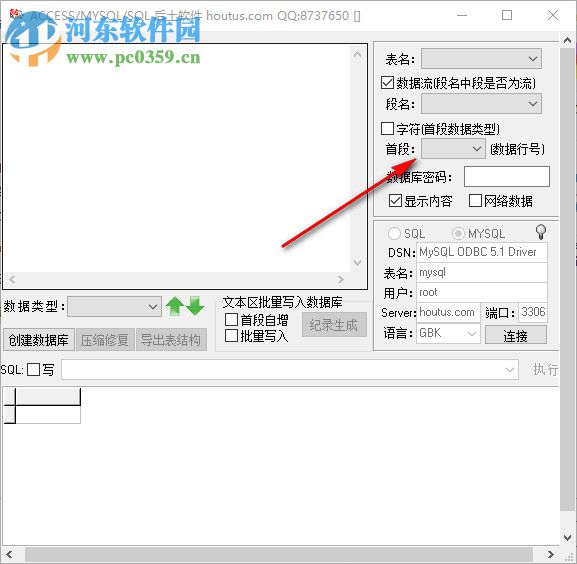Click the Server field houtus.com

(x=448, y=312)
